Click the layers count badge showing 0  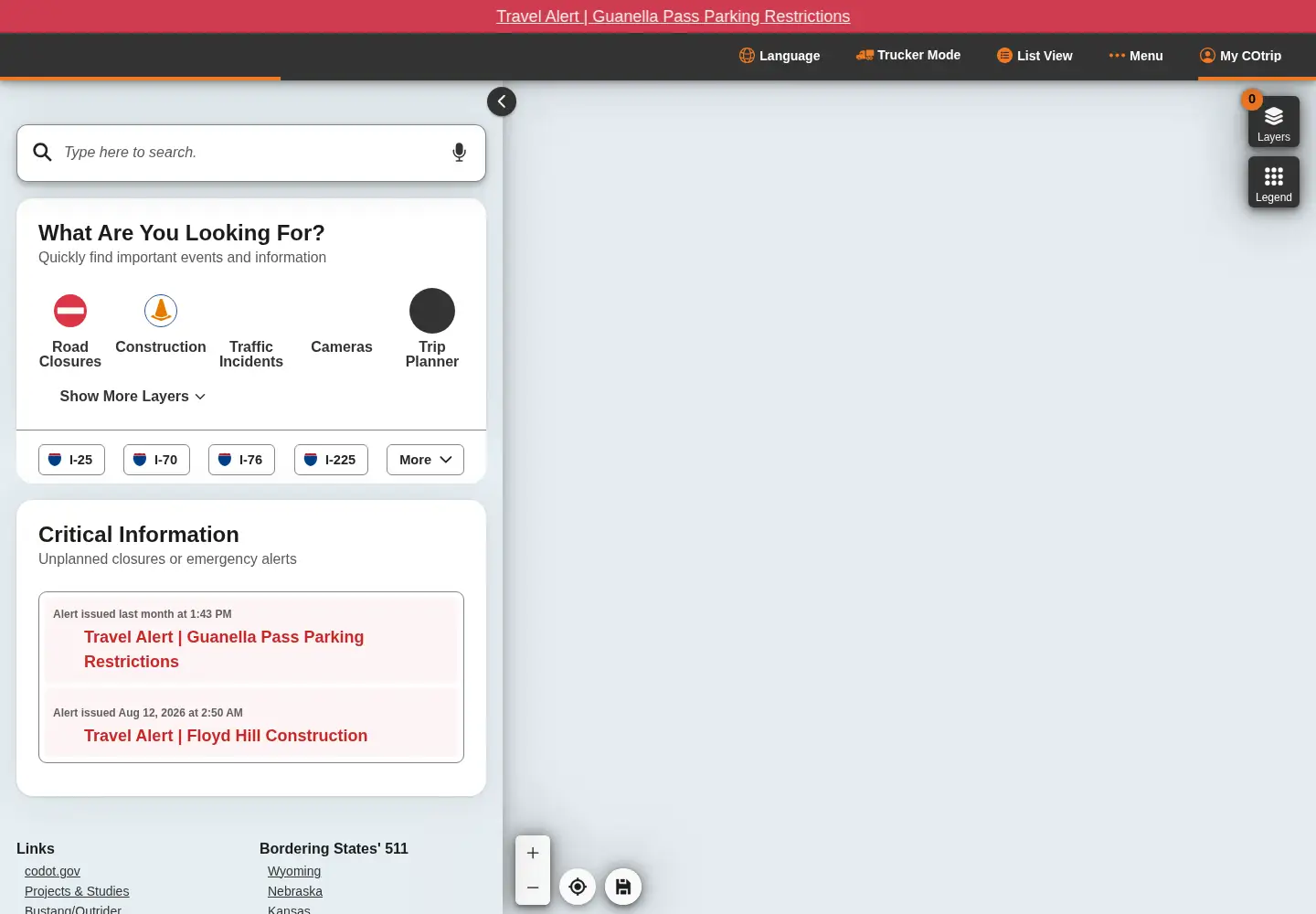[1252, 100]
